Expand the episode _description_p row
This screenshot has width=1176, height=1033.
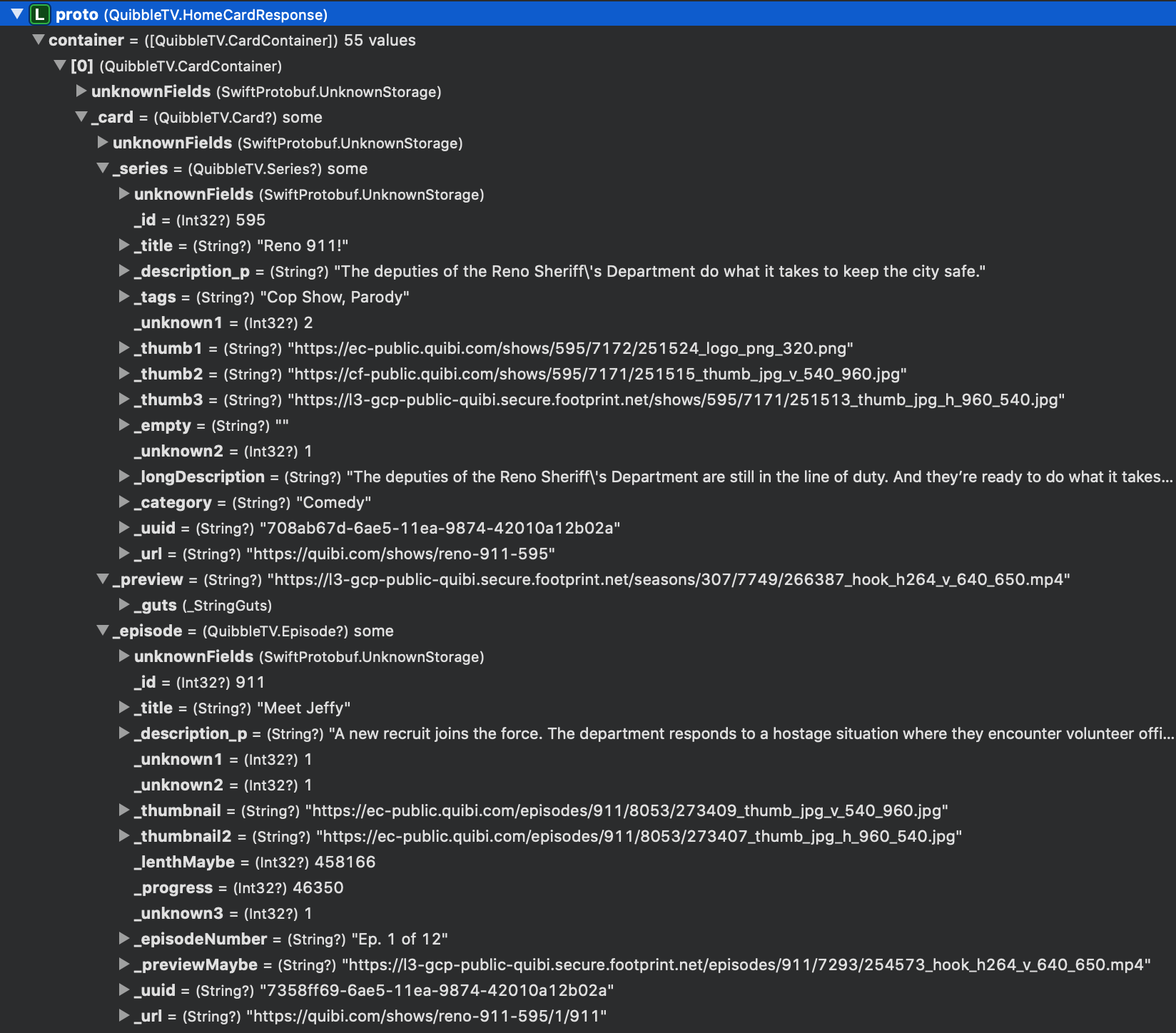[x=124, y=733]
